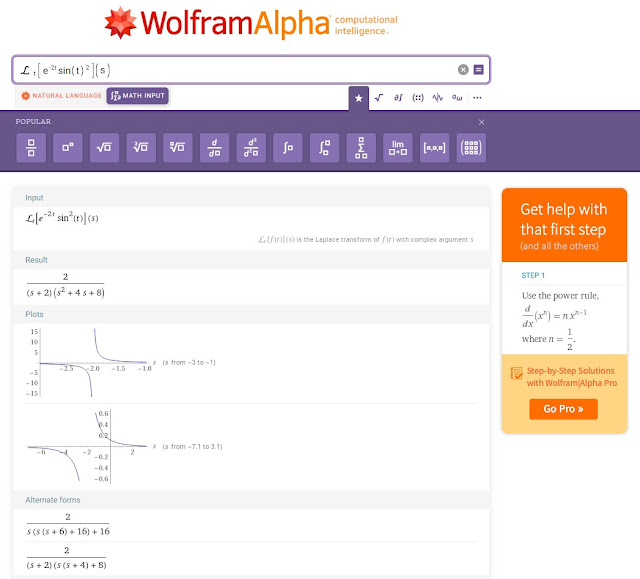Viewport: 640px width, 579px height.
Task: Open the calculus partial-integral symbols tab
Action: (x=398, y=98)
